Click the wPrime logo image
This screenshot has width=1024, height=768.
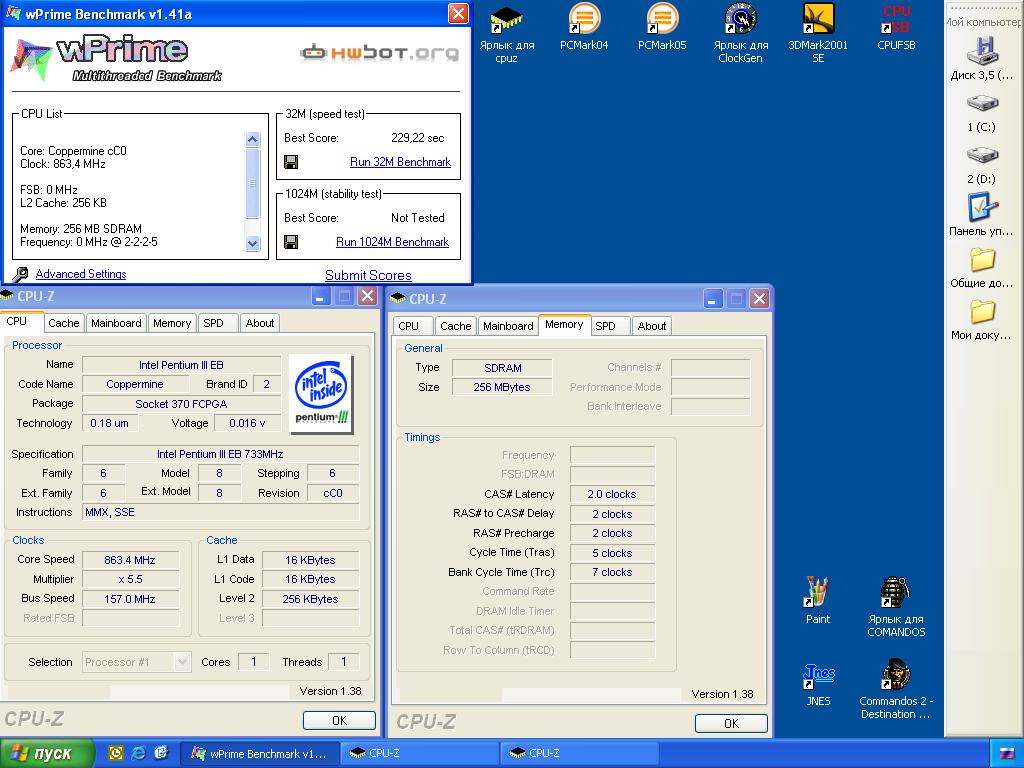(116, 58)
